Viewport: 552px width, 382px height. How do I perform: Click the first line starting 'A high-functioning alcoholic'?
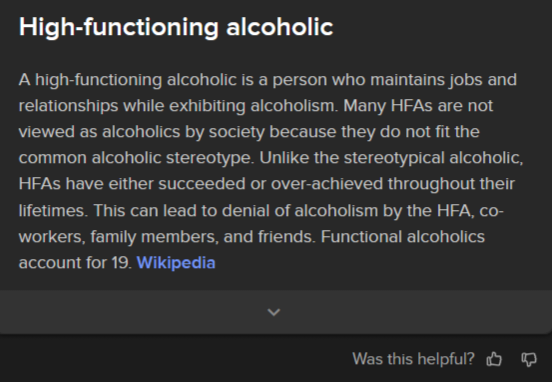click(268, 80)
